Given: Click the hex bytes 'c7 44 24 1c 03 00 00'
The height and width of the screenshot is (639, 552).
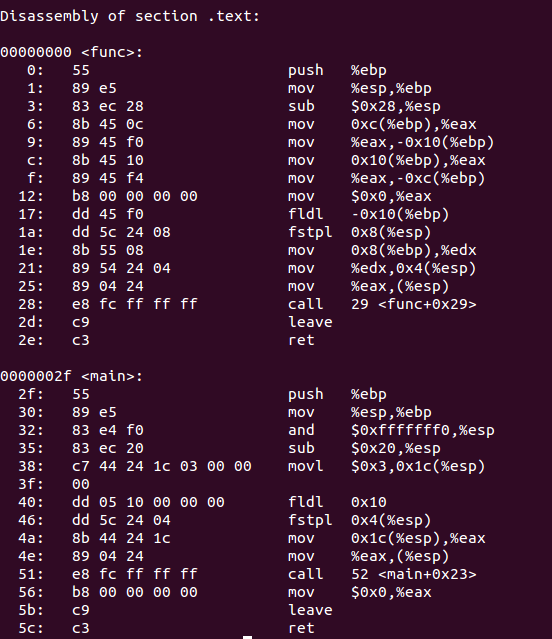Looking at the screenshot, I should click(162, 466).
